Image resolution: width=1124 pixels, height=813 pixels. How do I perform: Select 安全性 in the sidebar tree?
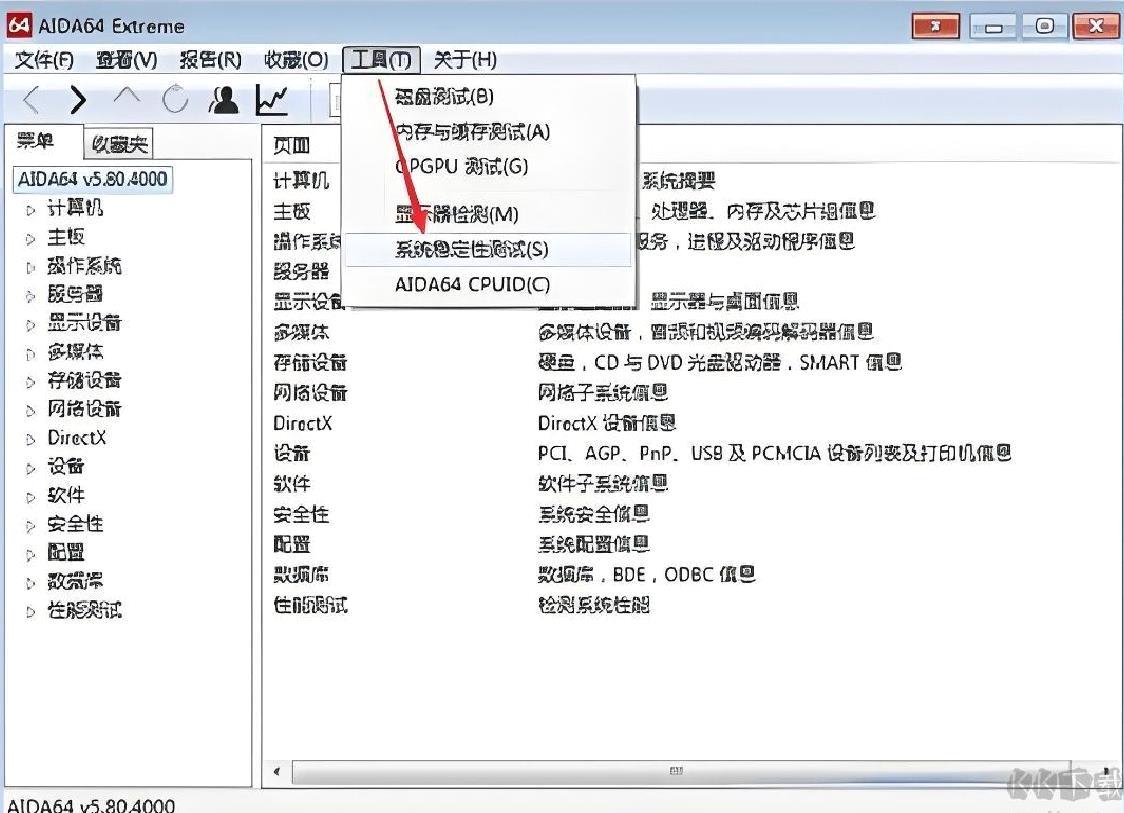coord(75,523)
